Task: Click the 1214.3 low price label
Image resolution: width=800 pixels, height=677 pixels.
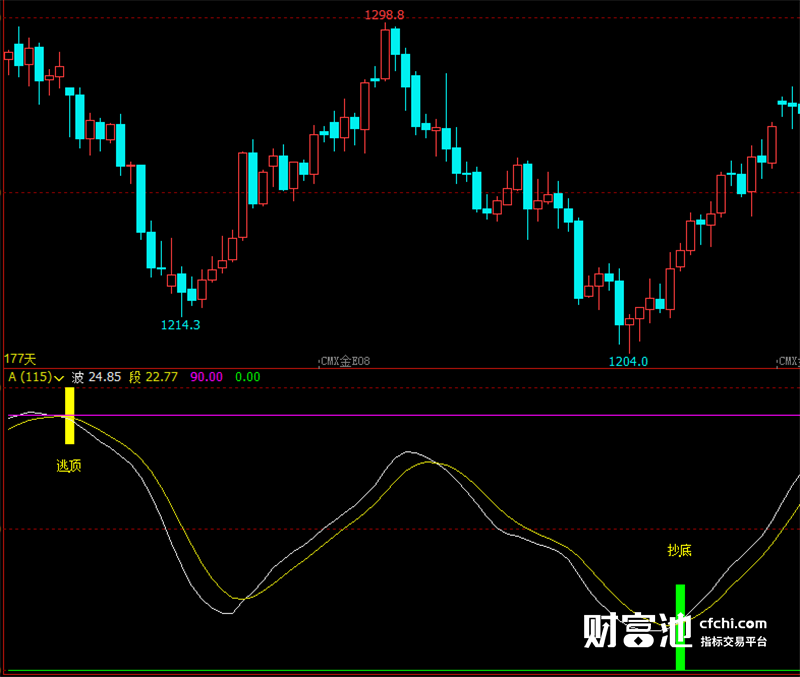Action: click(181, 325)
